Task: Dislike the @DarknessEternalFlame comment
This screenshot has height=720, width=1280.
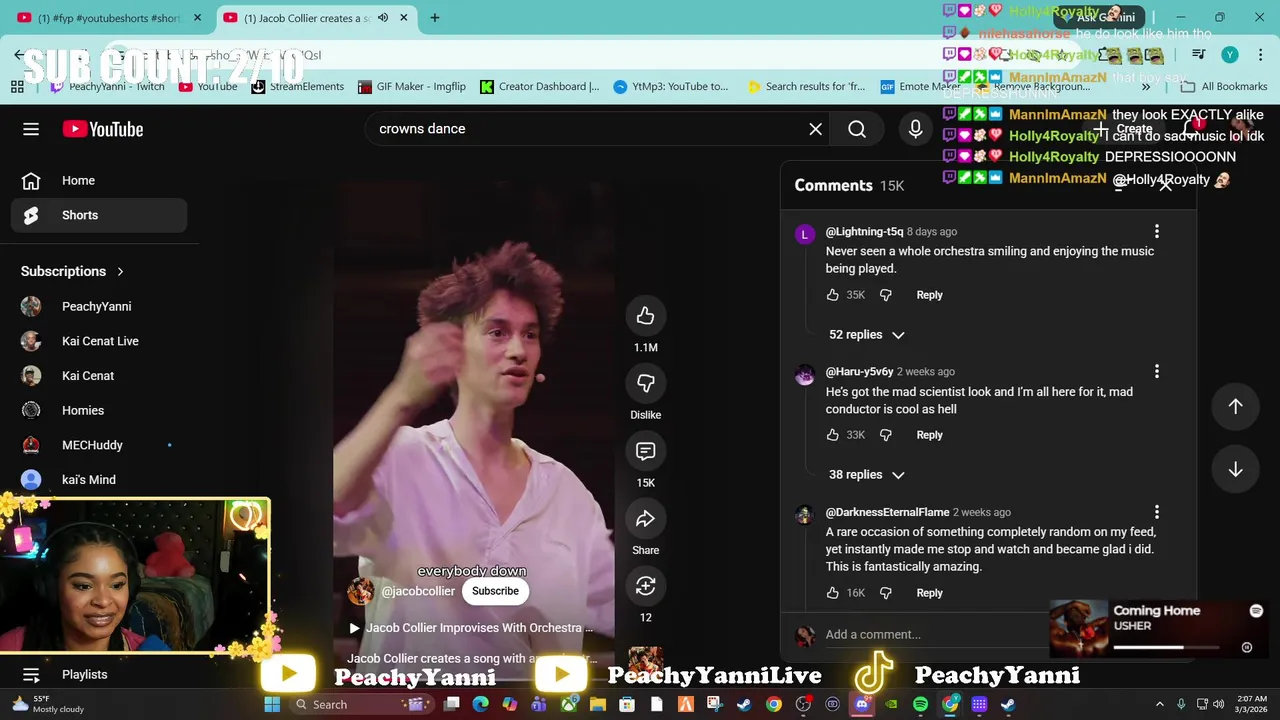Action: [x=885, y=593]
